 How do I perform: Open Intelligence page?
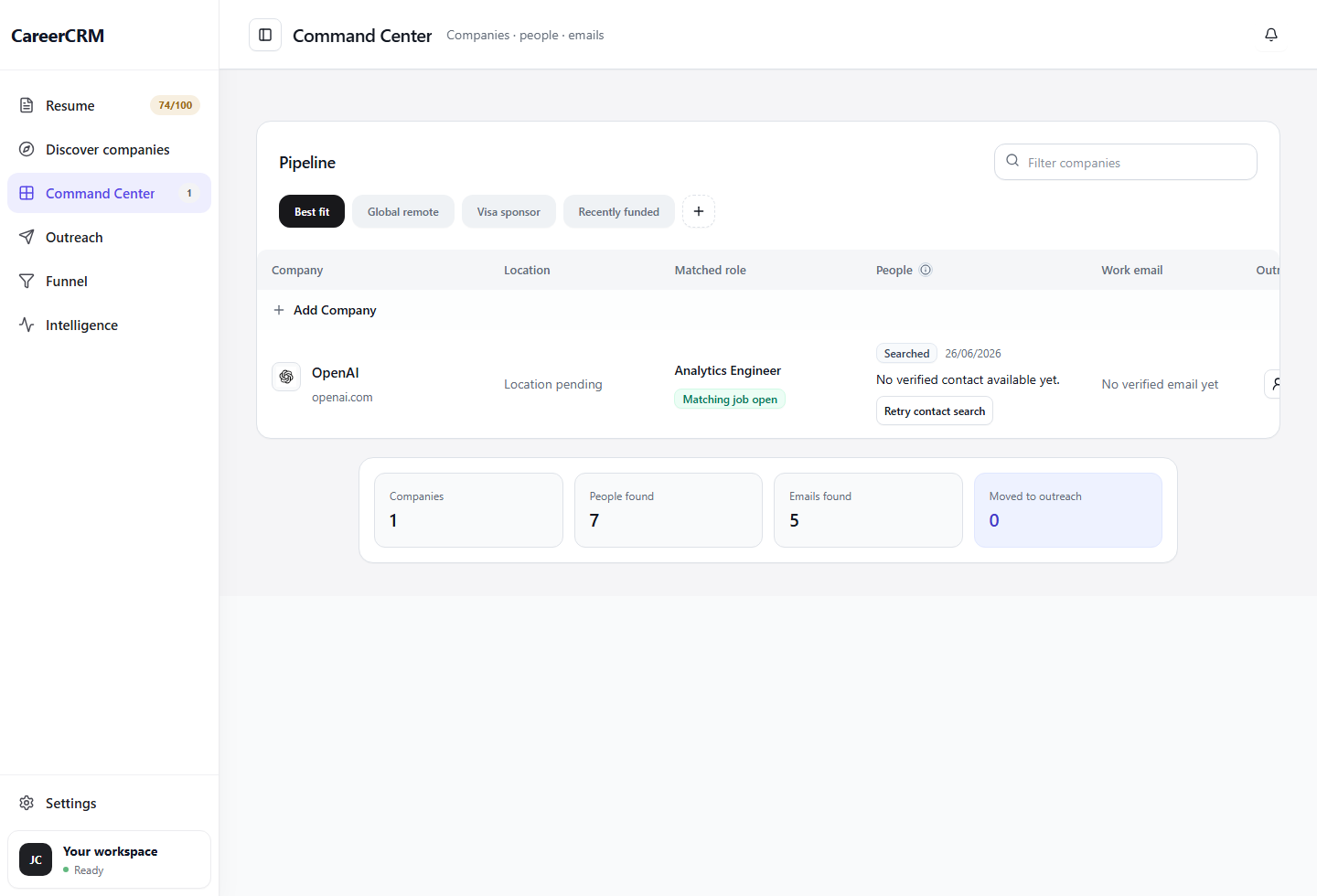109,325
